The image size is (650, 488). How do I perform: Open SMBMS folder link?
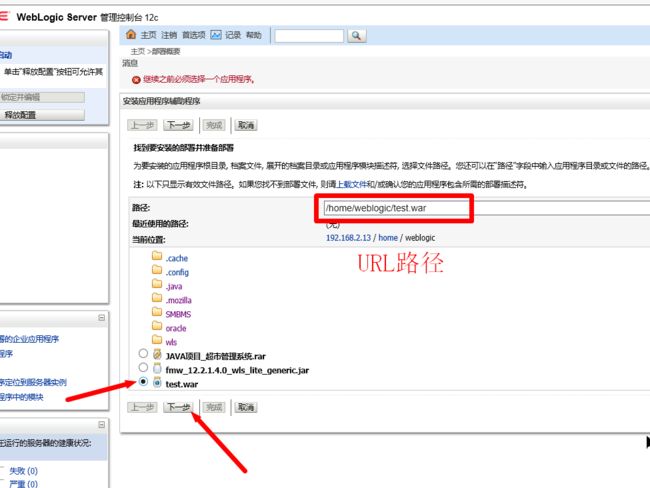(x=178, y=314)
